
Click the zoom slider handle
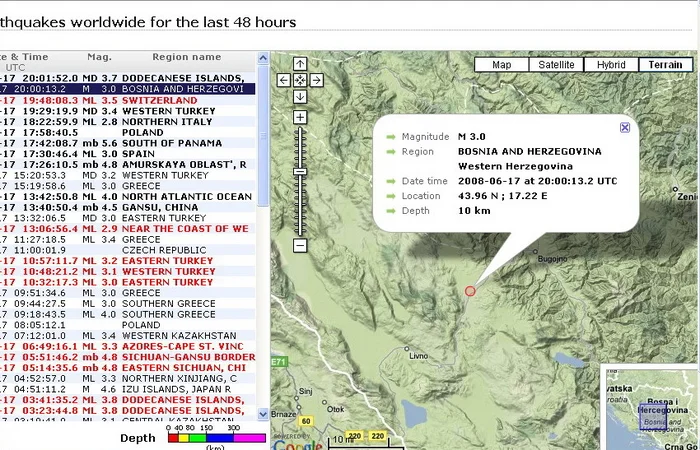tap(300, 172)
